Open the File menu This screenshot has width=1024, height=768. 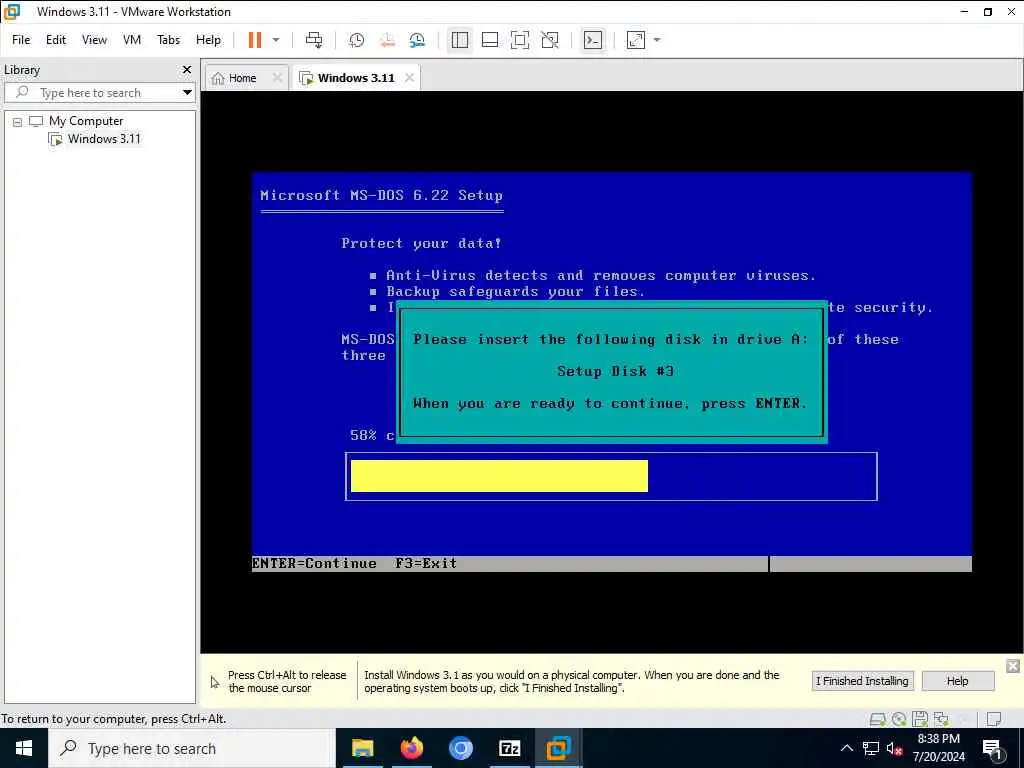click(21, 40)
